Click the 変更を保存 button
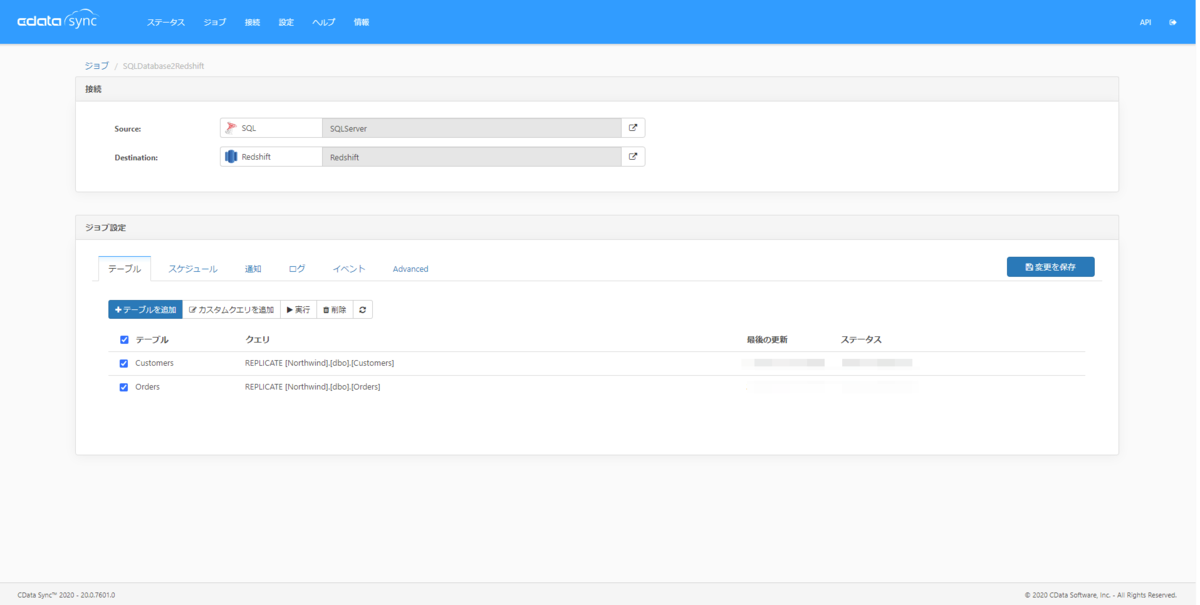The image size is (1200, 605). 1050,267
